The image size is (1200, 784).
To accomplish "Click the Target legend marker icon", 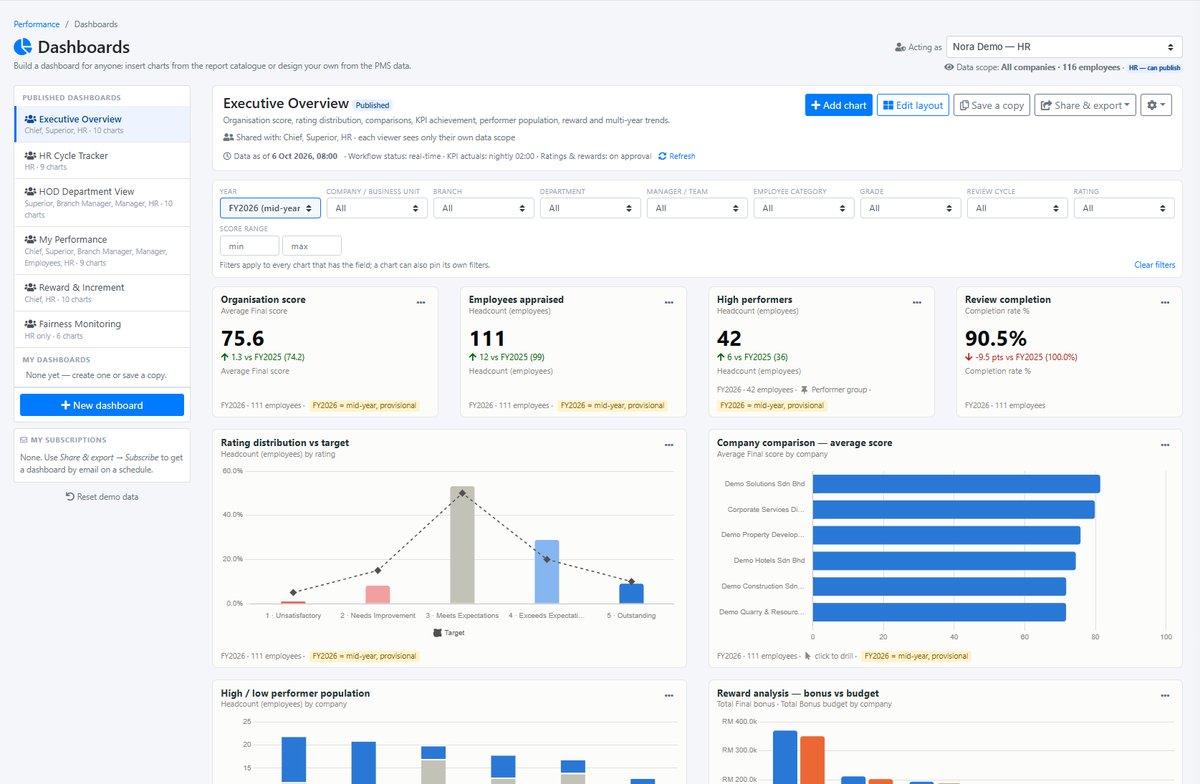I will (438, 633).
